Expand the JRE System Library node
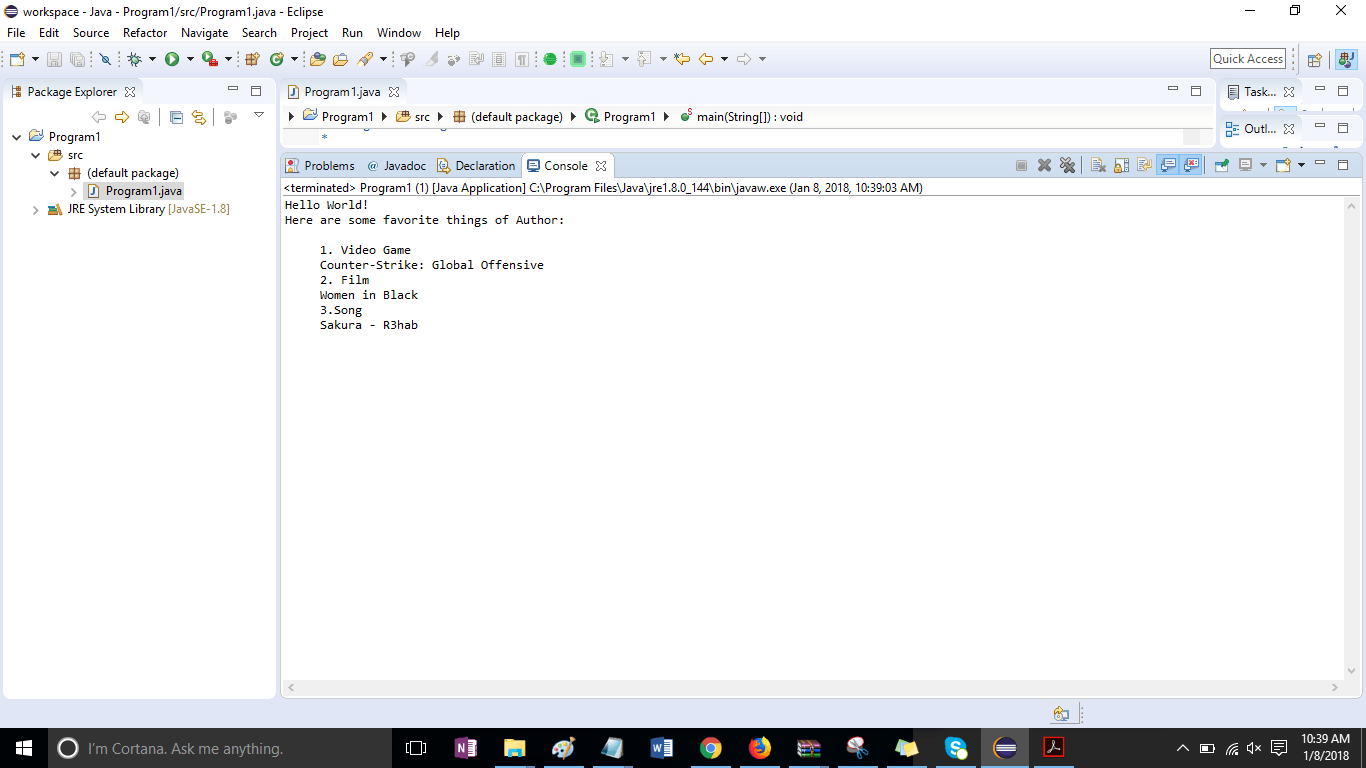Screen dimensions: 1366x768 tap(36, 210)
